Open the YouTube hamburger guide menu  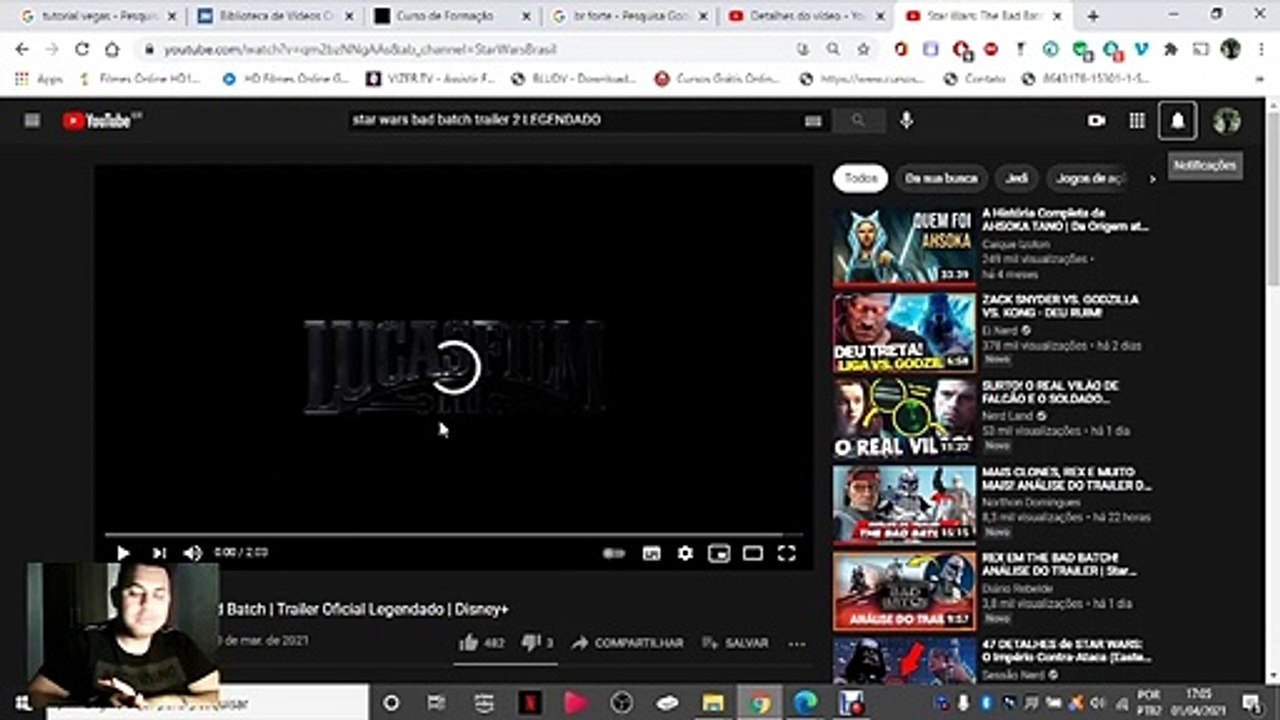[x=32, y=120]
